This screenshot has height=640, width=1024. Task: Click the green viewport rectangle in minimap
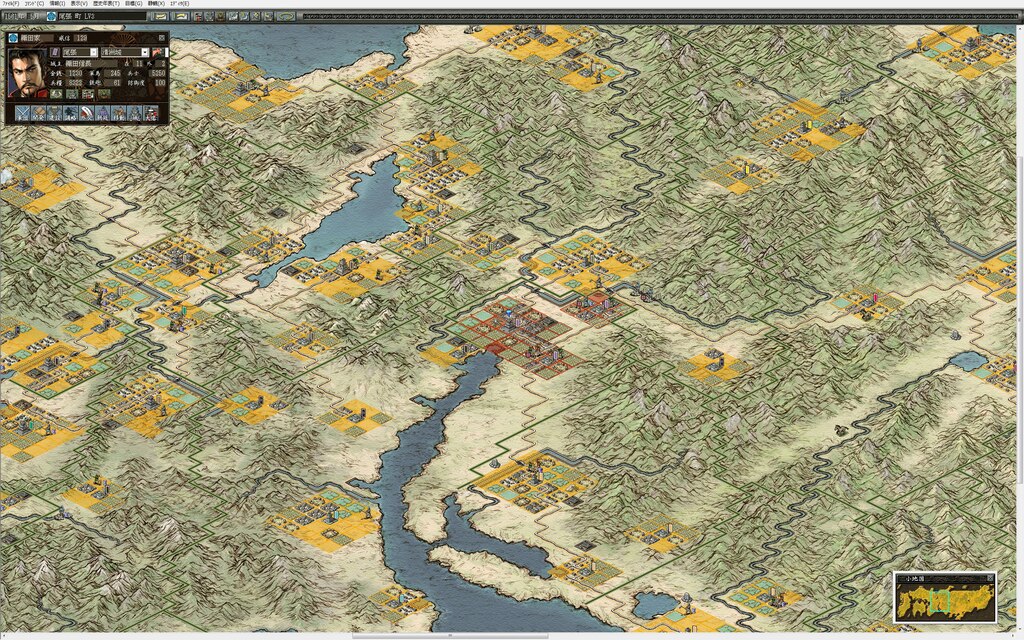[x=938, y=601]
